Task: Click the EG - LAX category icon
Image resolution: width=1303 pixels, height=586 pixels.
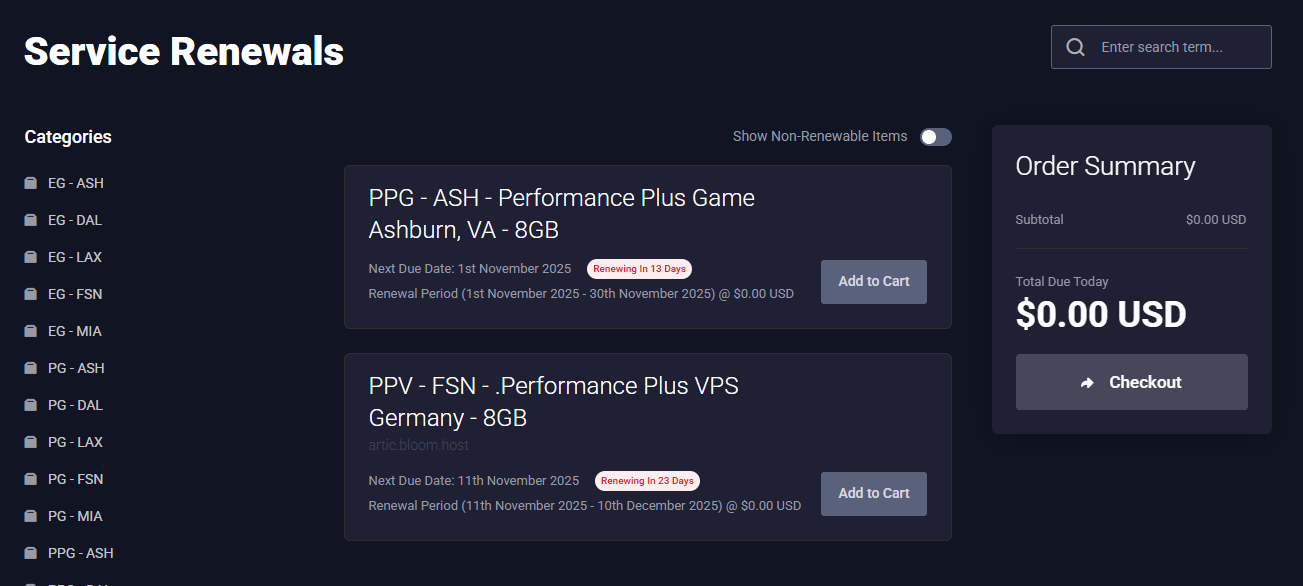Action: 31,257
